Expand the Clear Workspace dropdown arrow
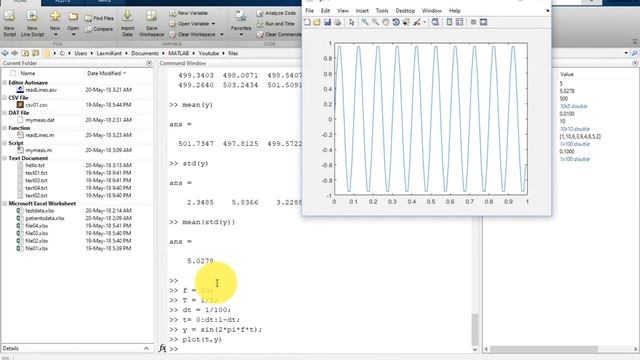This screenshot has height=360, width=640. coord(222,34)
